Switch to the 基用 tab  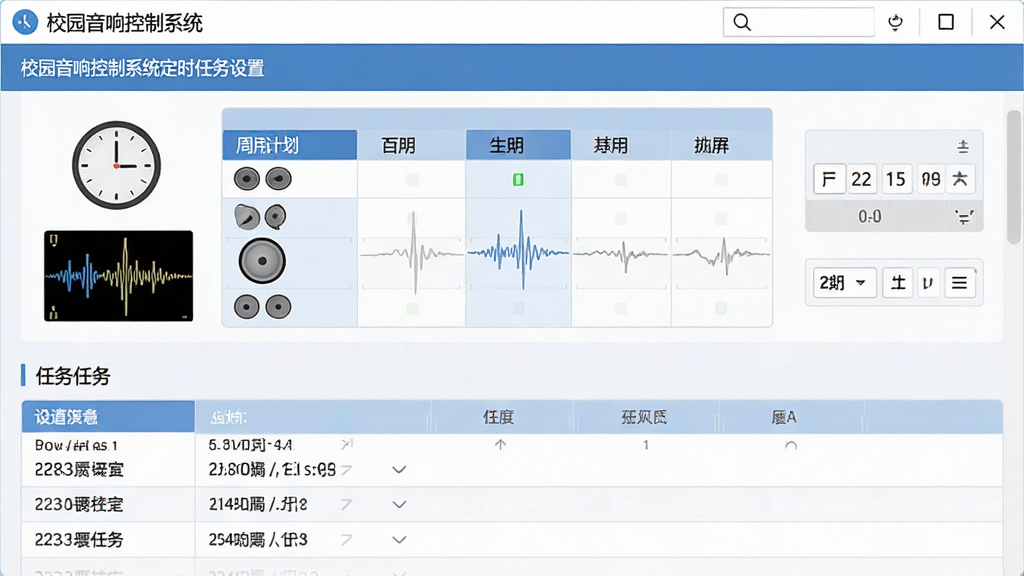coord(621,145)
